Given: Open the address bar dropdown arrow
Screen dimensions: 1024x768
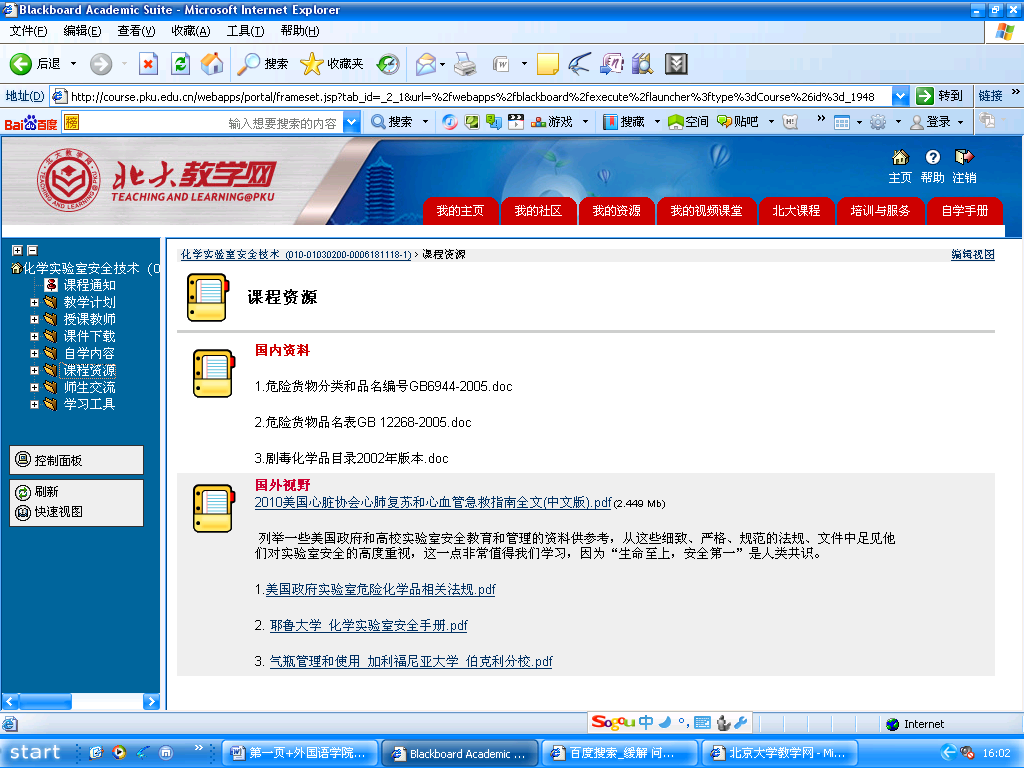Looking at the screenshot, I should pos(900,96).
